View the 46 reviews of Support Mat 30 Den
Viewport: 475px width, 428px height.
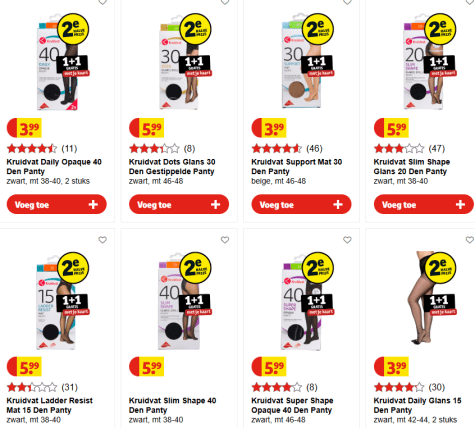coord(314,149)
